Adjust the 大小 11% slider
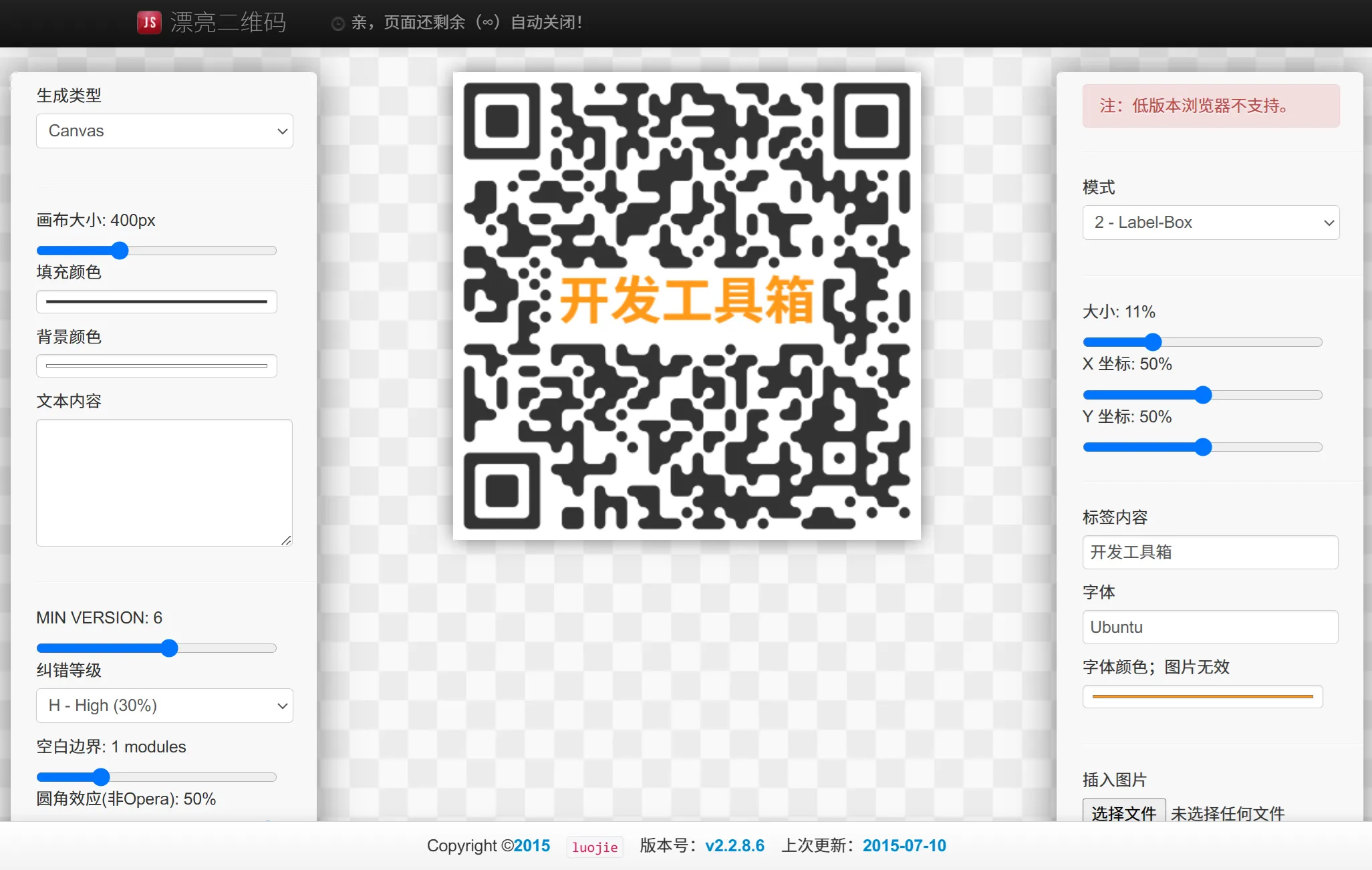1372x870 pixels. pos(1202,342)
